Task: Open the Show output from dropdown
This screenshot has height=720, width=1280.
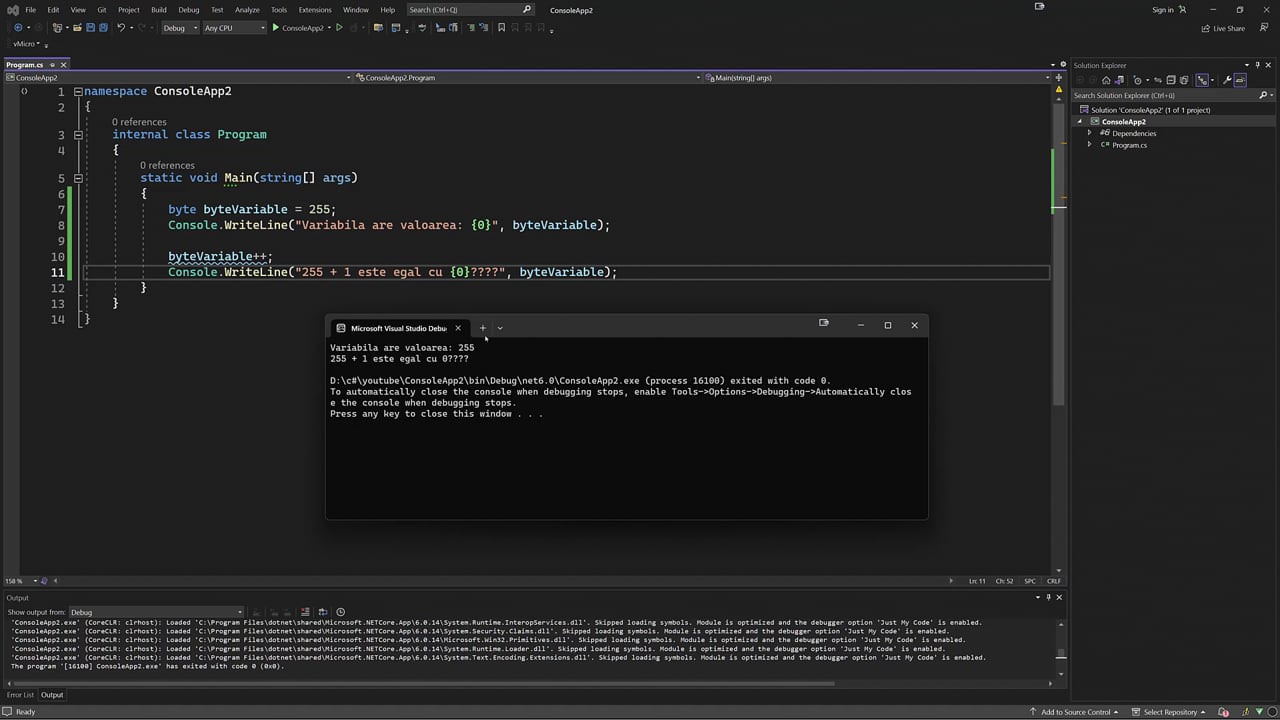Action: pos(156,612)
